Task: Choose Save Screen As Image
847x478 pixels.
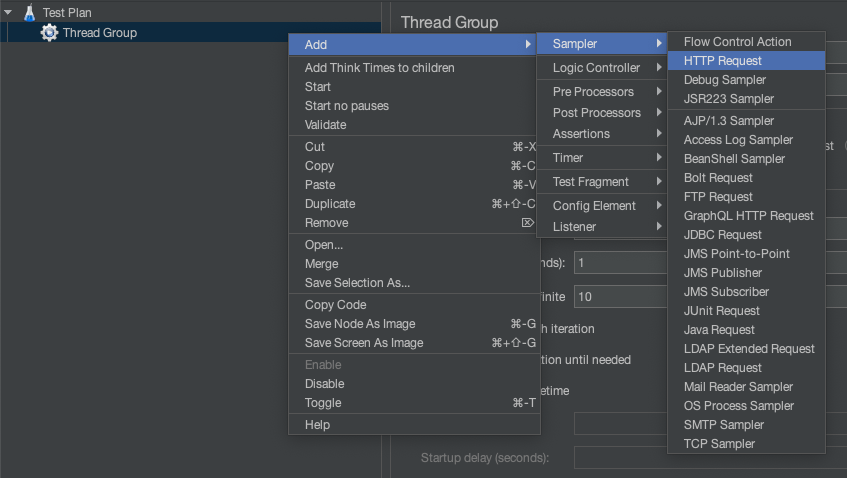Action: [414, 342]
